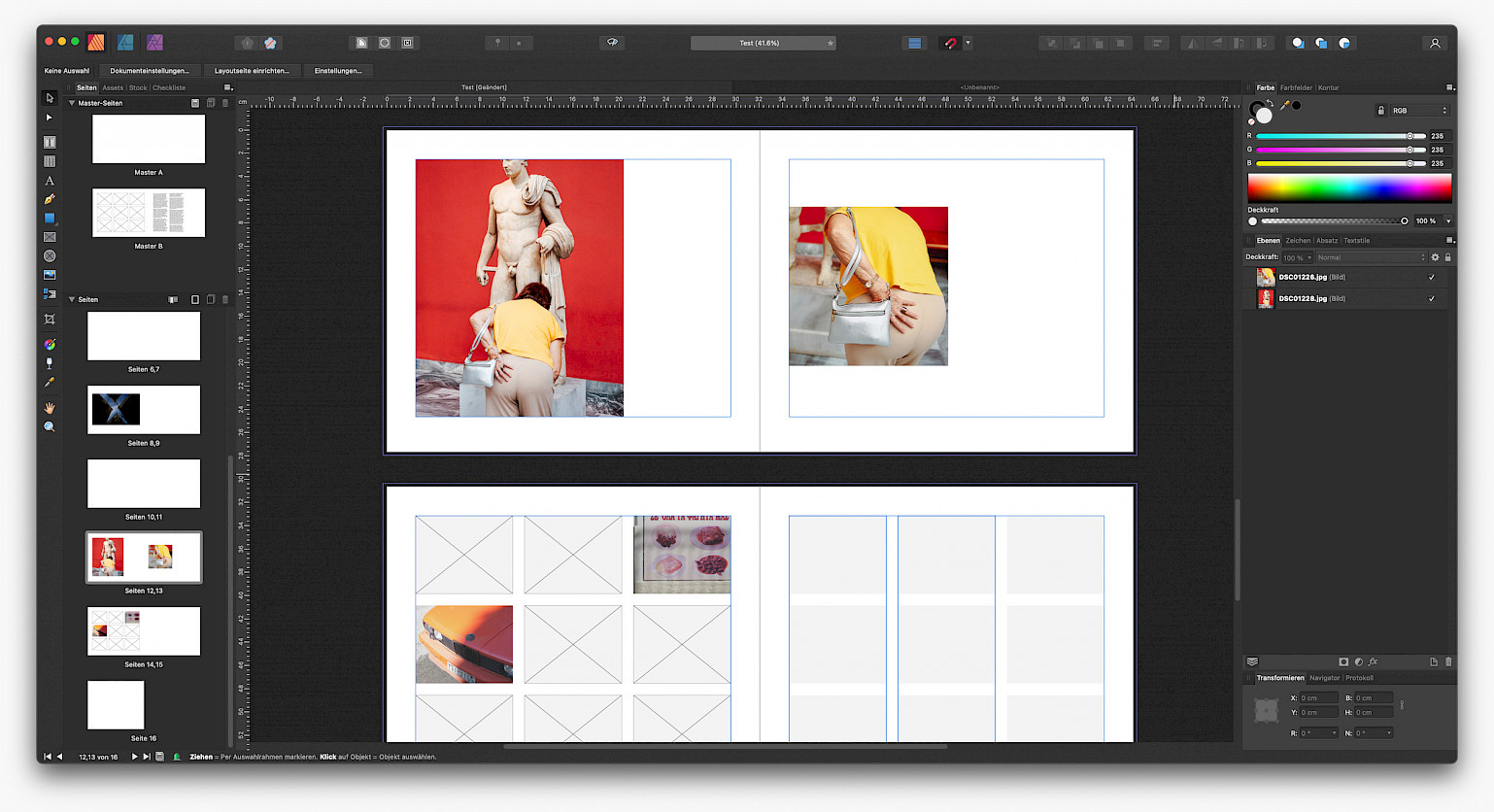Switch to the Assets tab
This screenshot has width=1494, height=812.
(113, 87)
